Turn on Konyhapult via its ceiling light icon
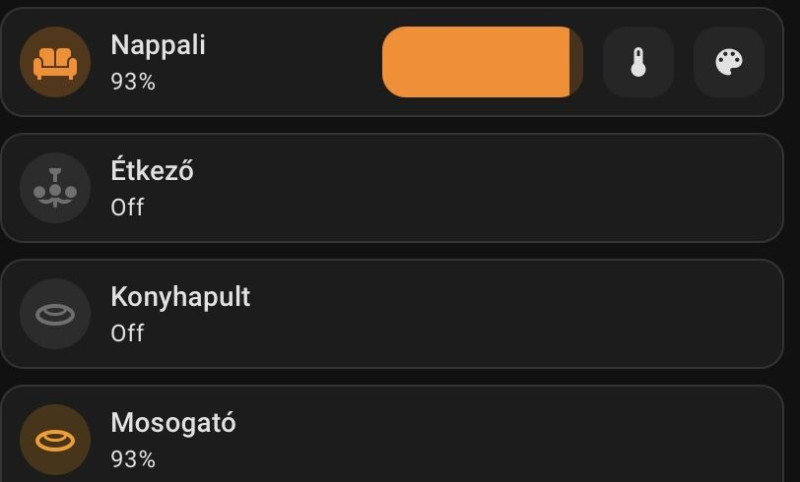Screen dimensions: 800x482 click(x=55, y=314)
